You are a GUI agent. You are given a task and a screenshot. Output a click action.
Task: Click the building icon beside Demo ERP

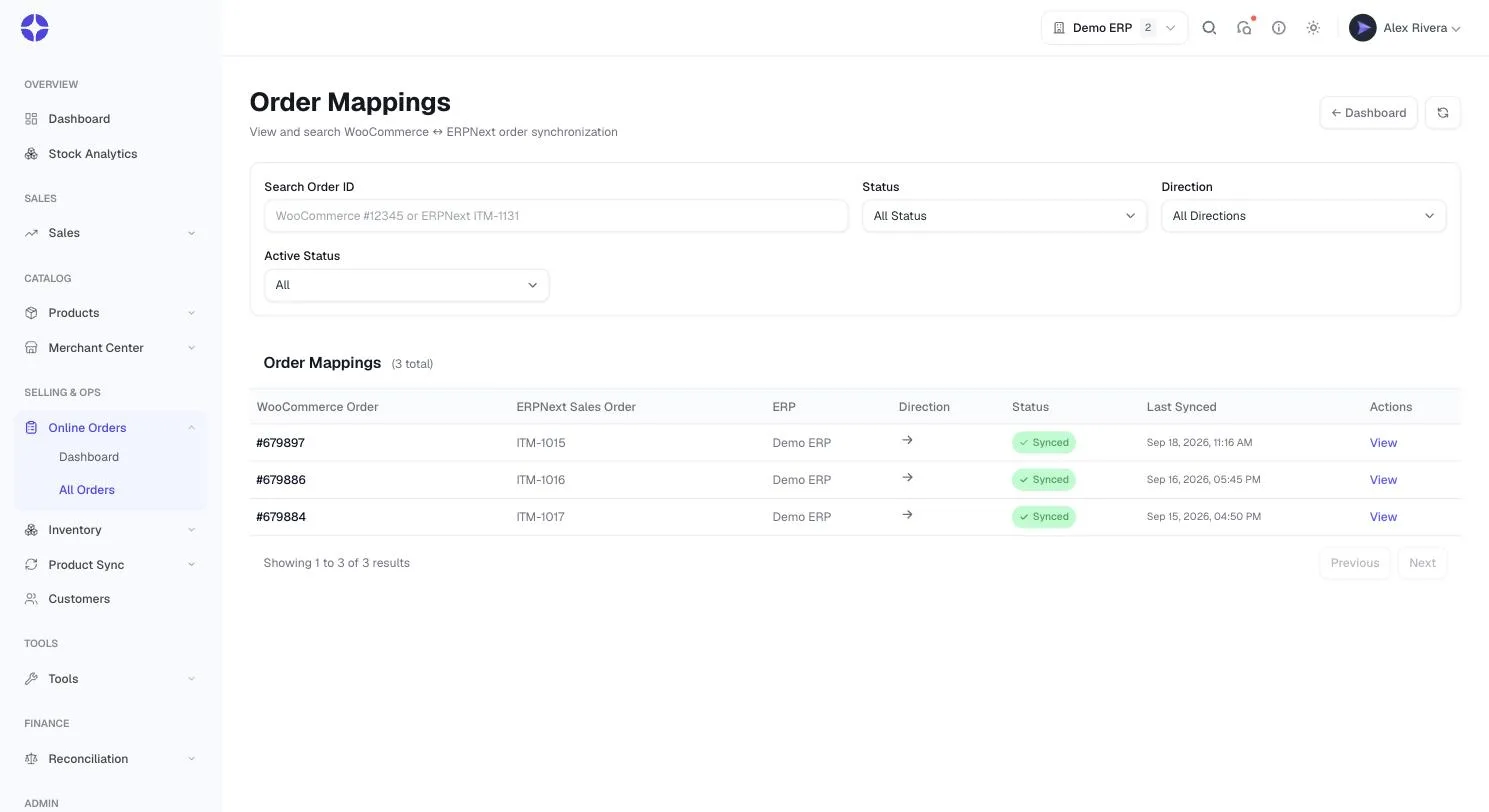click(x=1059, y=28)
